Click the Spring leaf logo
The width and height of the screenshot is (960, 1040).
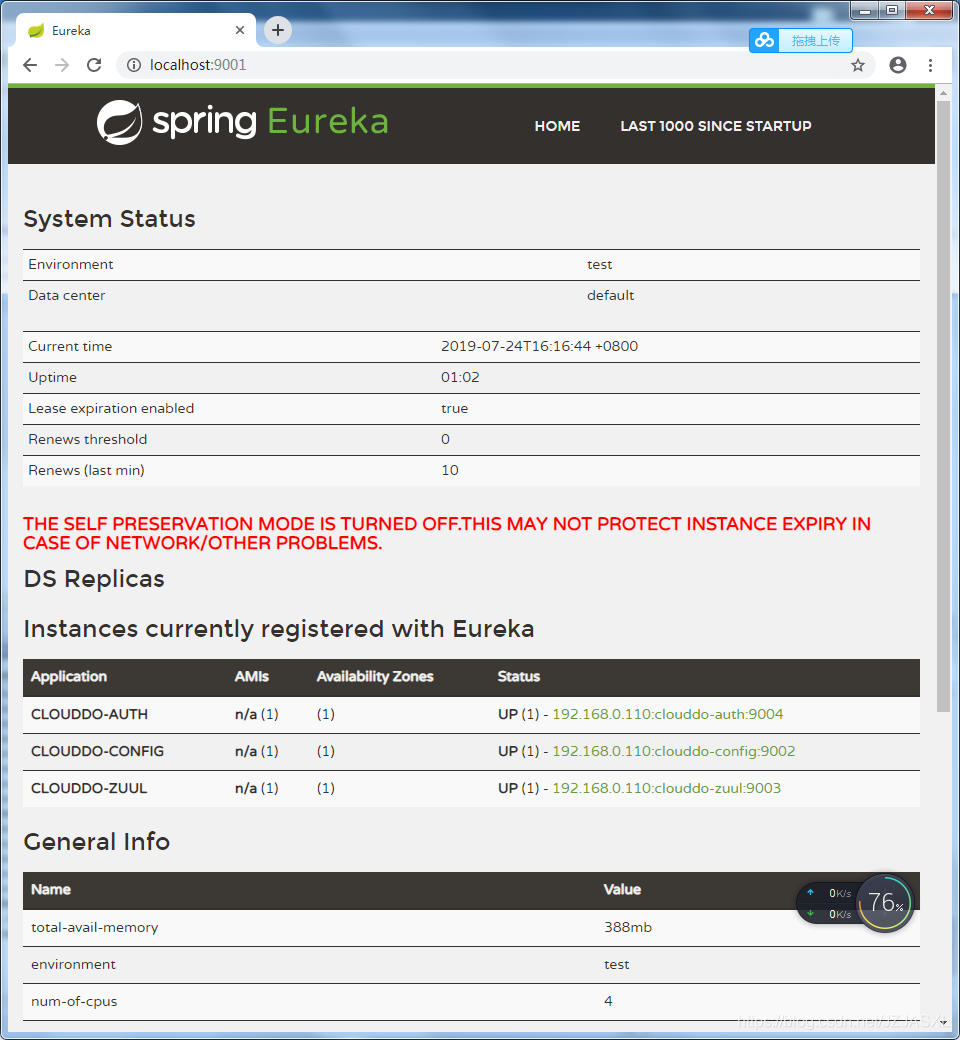point(119,122)
